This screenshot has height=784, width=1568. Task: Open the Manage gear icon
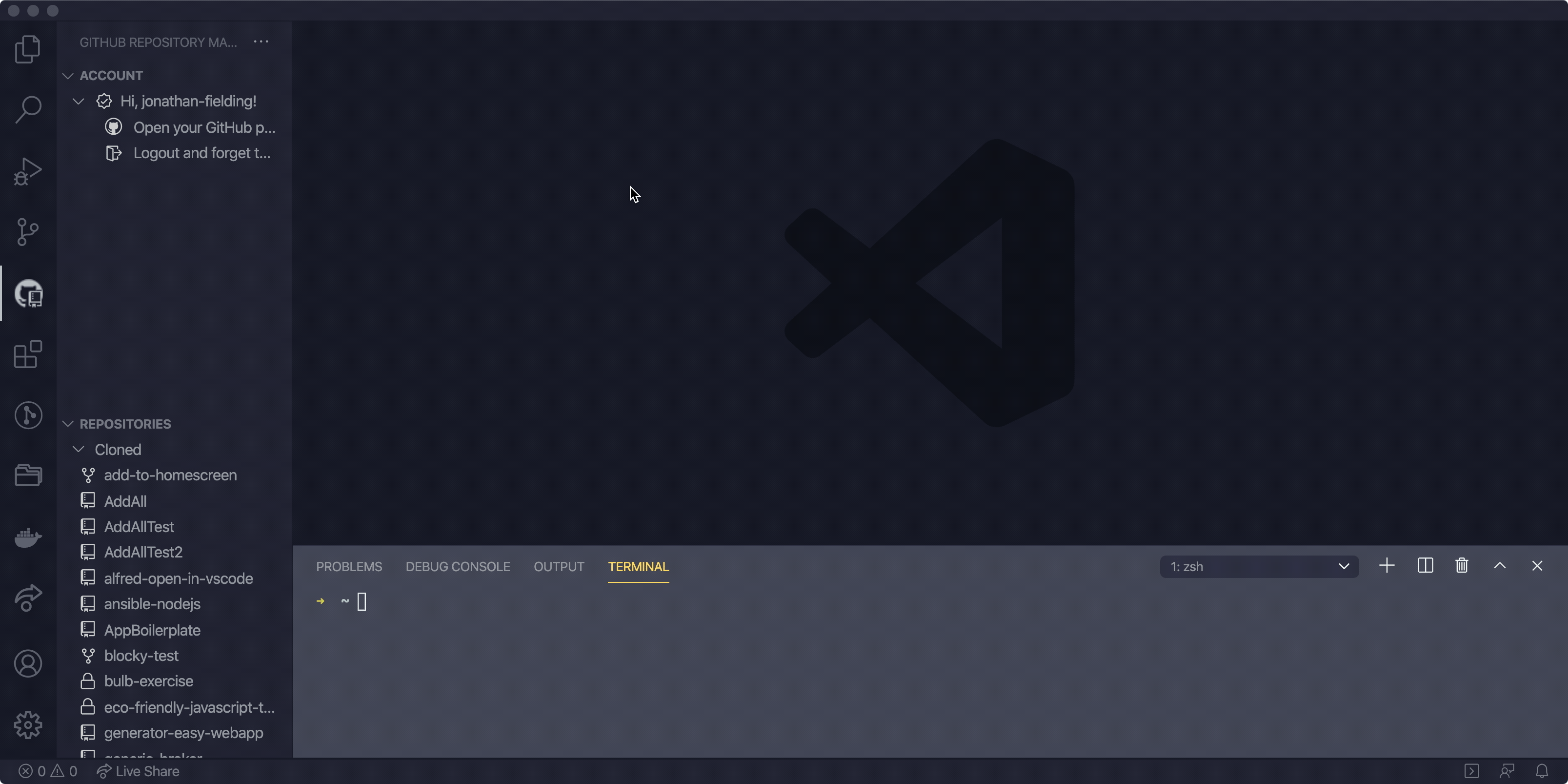pyautogui.click(x=28, y=725)
